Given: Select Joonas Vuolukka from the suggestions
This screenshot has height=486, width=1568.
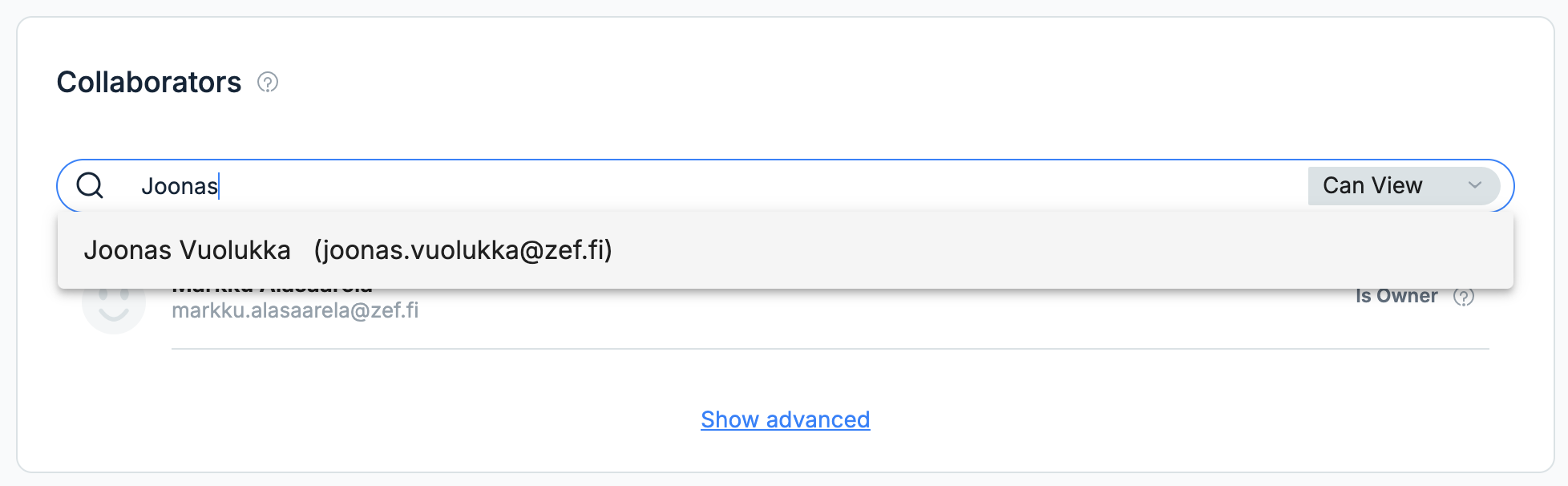Looking at the screenshot, I should tap(786, 250).
